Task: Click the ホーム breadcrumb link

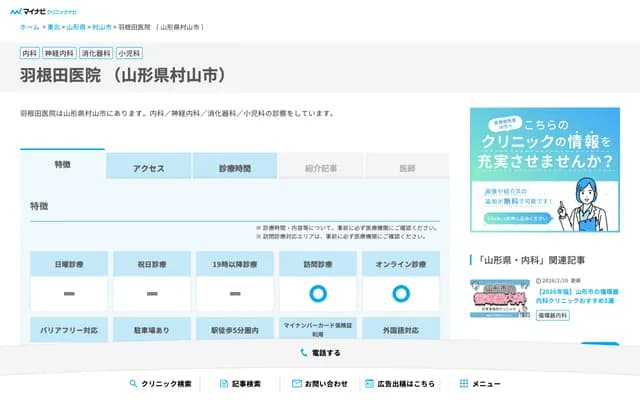Action: coord(30,27)
